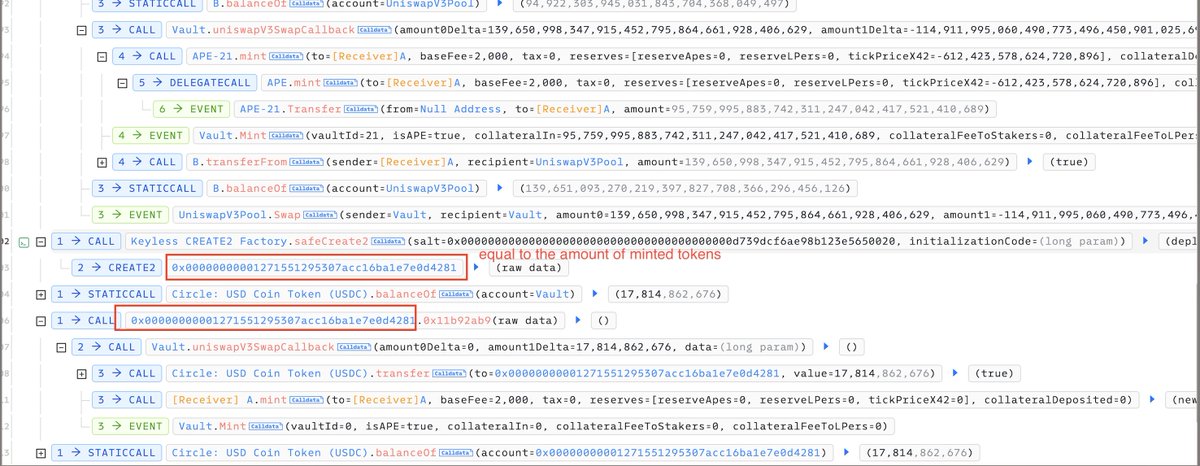Viewport: 1200px width, 466px height.
Task: Toggle Calldata badge on uniswapV3SwapCallback amount0Delta=0 row
Action: pyautogui.click(x=352, y=347)
